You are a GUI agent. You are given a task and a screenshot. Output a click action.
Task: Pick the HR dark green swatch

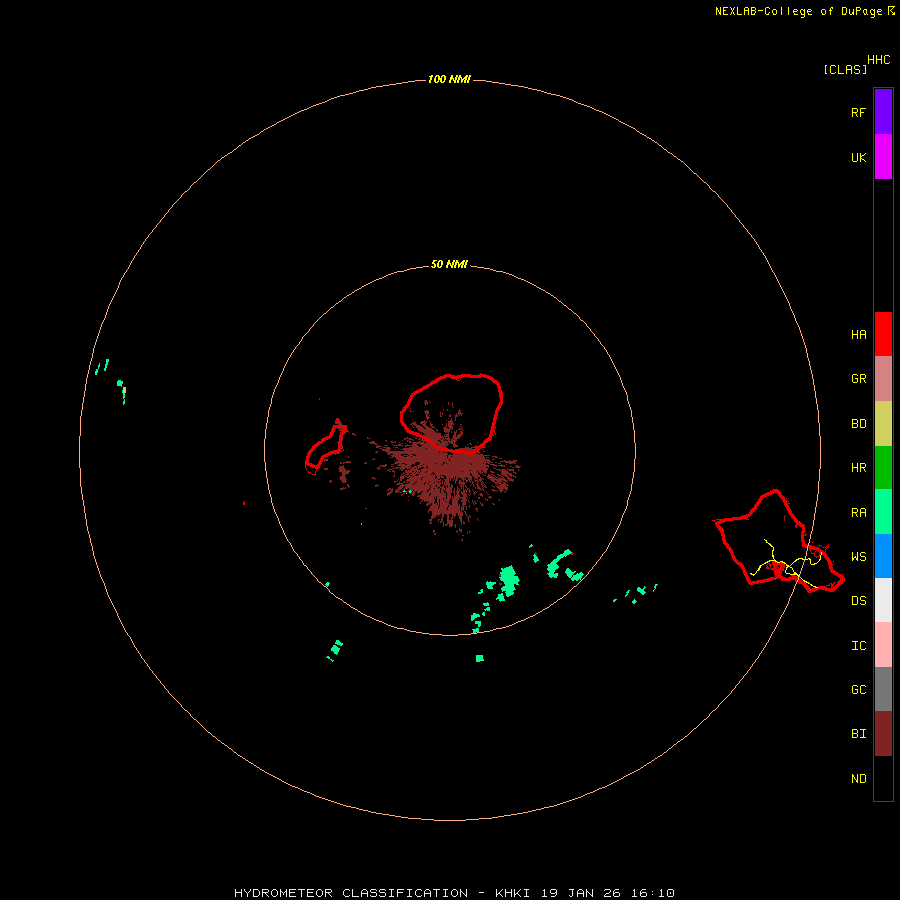(x=883, y=468)
